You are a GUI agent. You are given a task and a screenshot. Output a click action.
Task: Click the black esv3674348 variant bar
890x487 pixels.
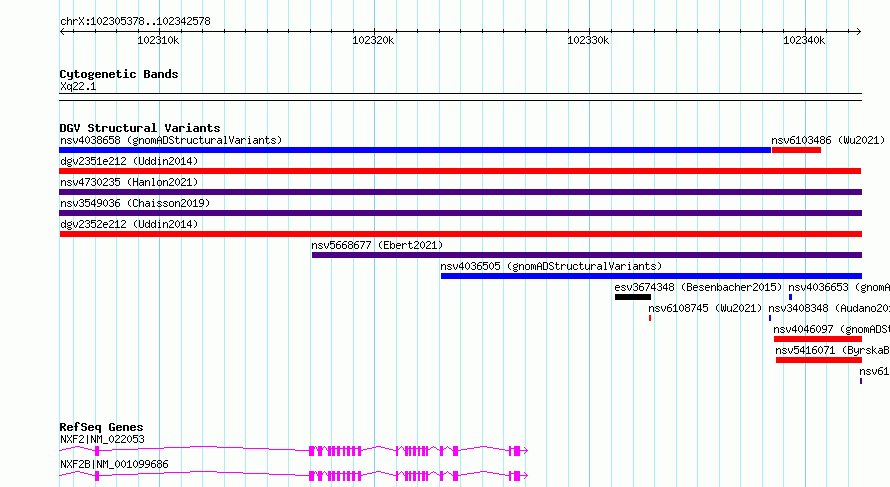[633, 297]
